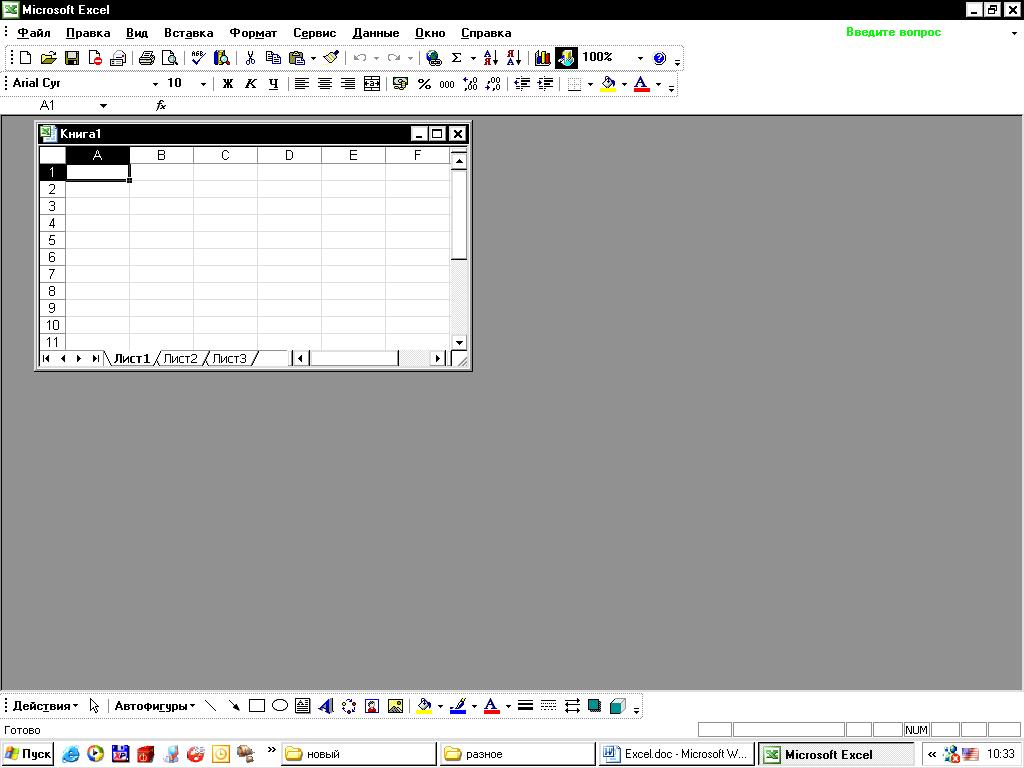Image resolution: width=1024 pixels, height=768 pixels.
Task: Open the Автофигуры dropdown
Action: point(155,706)
